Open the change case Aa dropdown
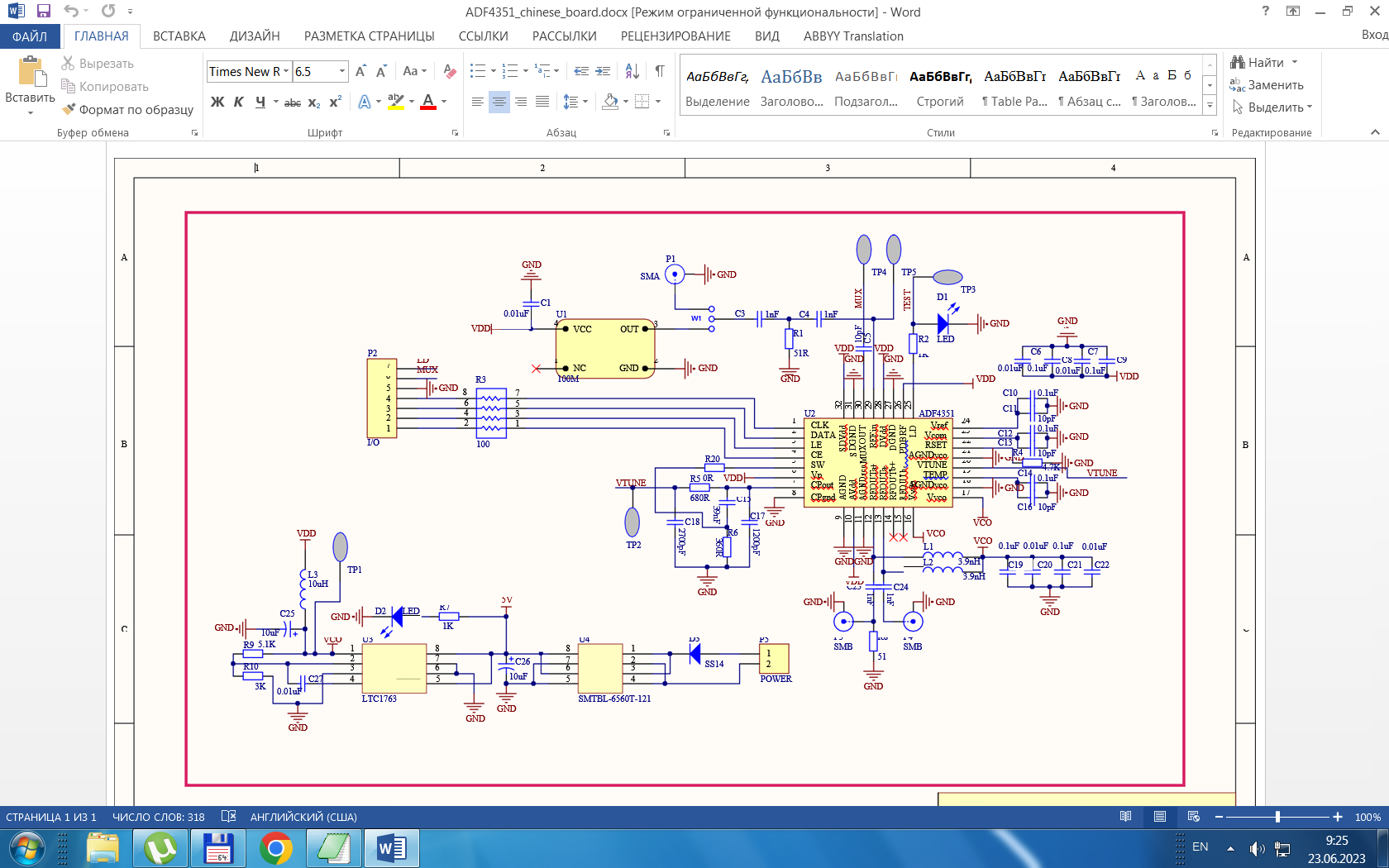This screenshot has height=868, width=1389. click(415, 72)
